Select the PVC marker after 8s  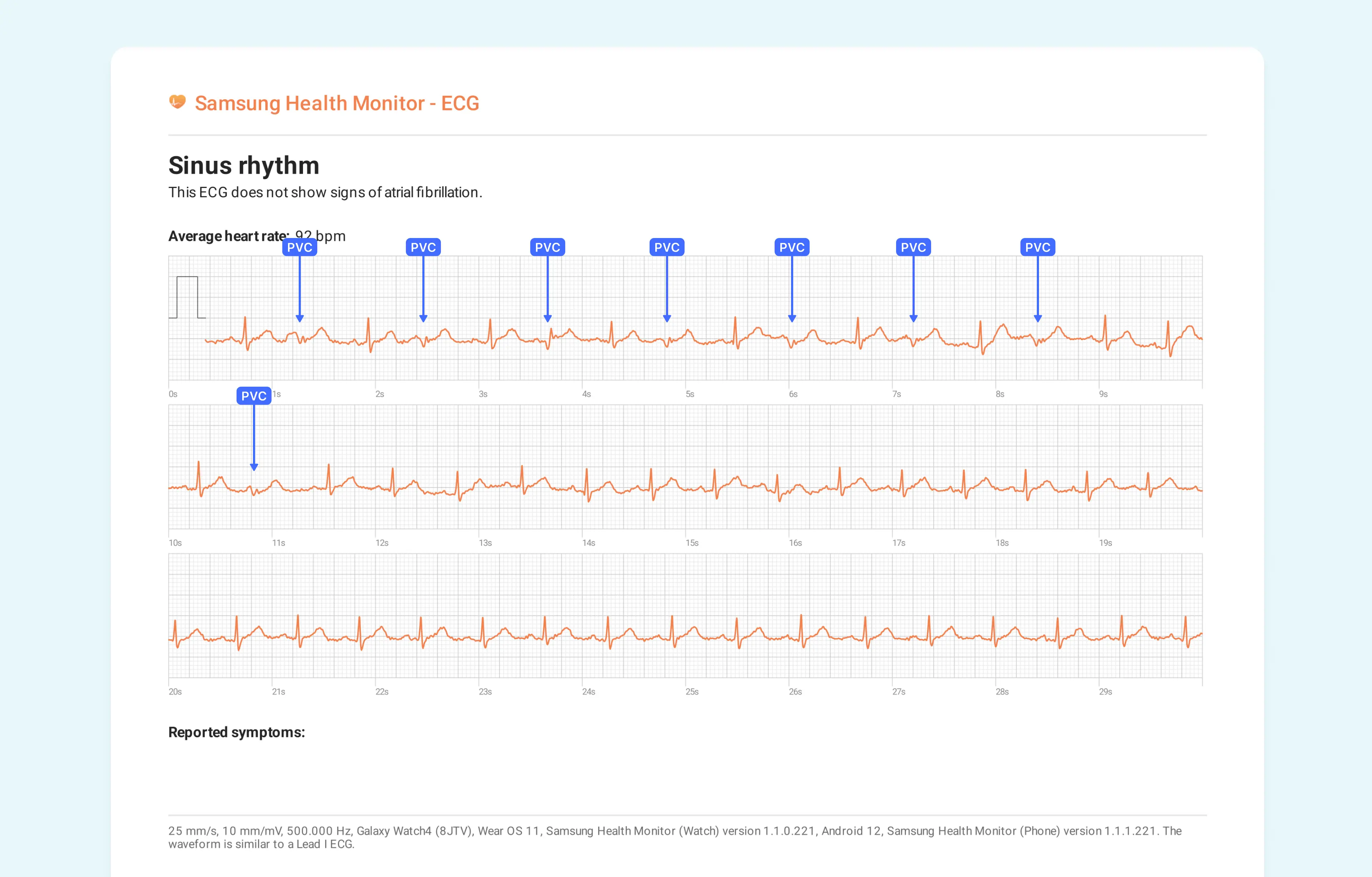pyautogui.click(x=1038, y=247)
